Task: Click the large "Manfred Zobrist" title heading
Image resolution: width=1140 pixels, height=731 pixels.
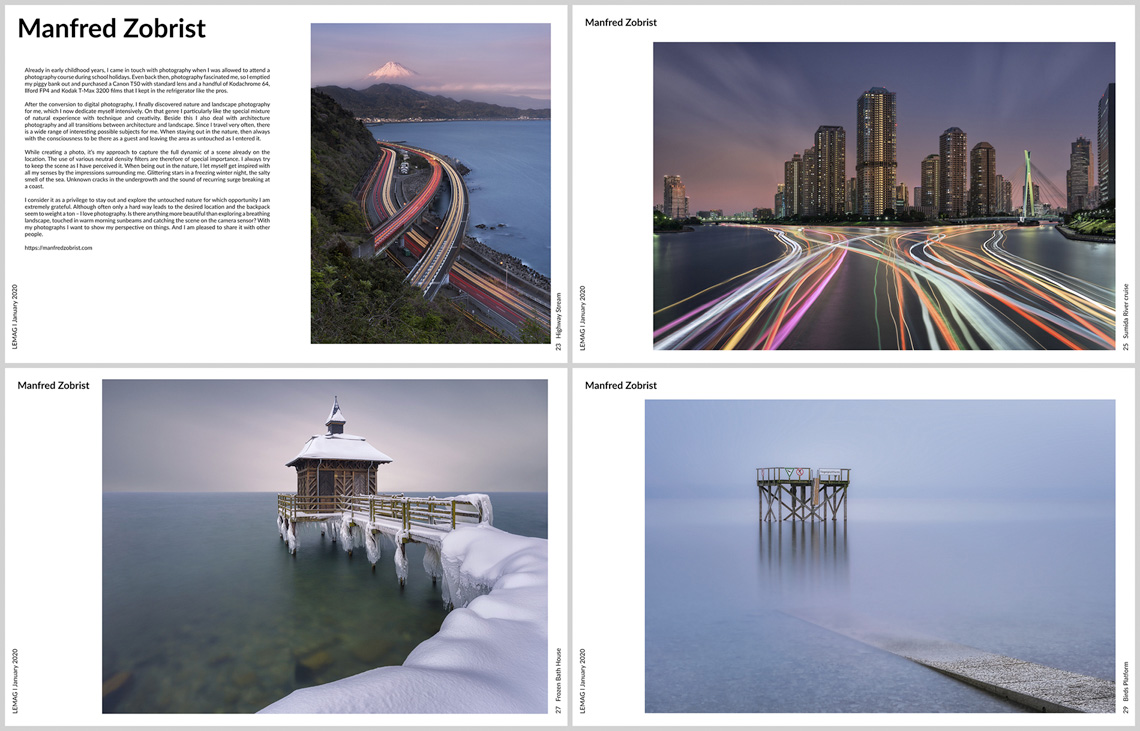Action: point(111,28)
